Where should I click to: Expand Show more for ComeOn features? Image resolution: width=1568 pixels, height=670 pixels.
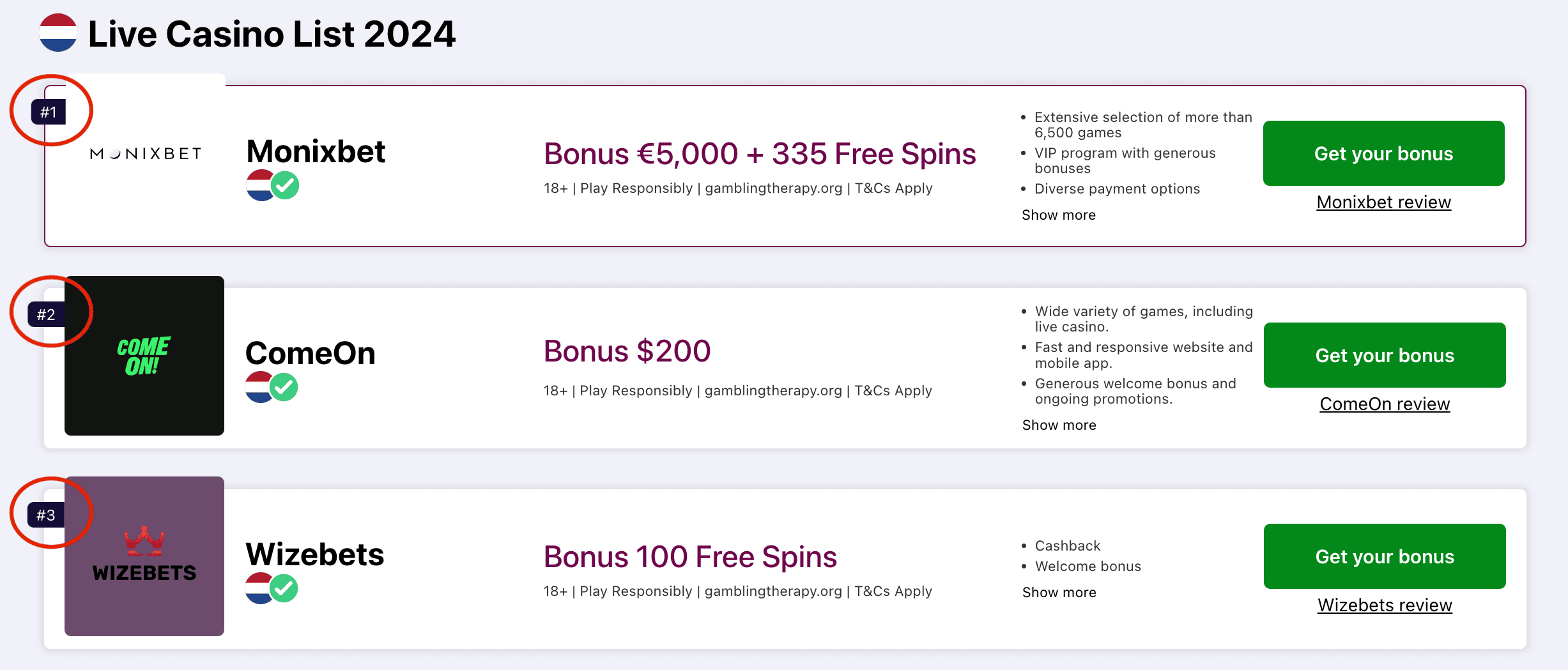click(1059, 425)
